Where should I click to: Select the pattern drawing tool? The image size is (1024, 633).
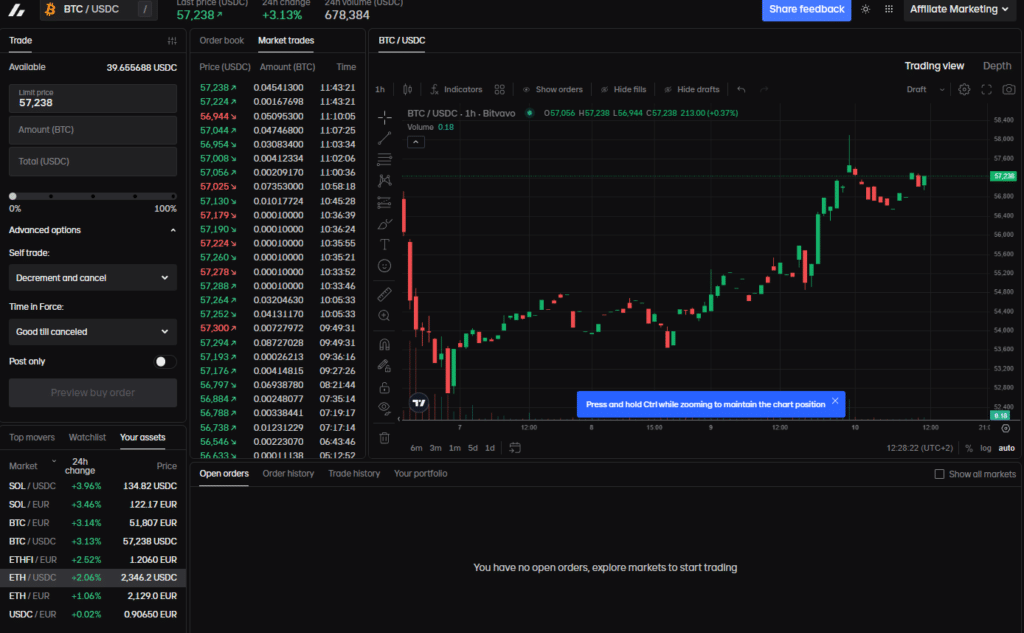(x=385, y=181)
